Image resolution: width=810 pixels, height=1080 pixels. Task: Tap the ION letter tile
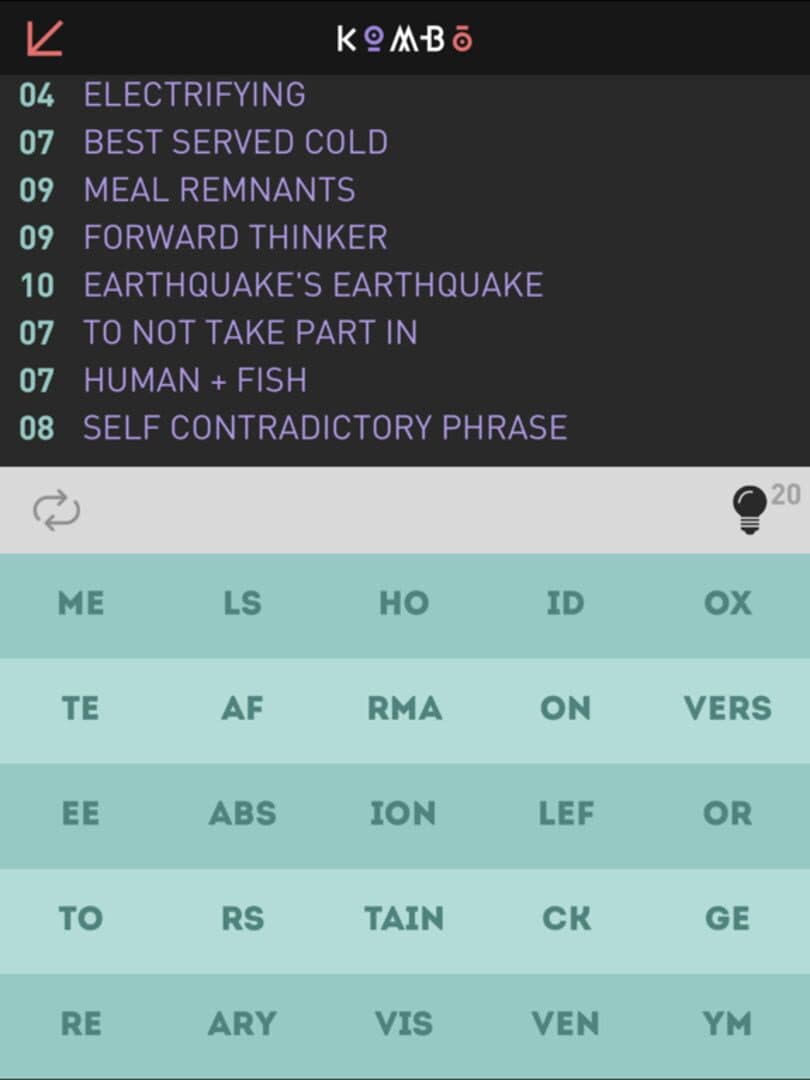tap(404, 814)
